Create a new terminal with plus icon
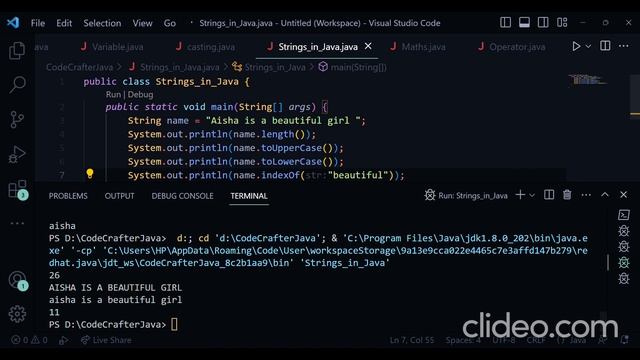This screenshot has width=640, height=360. pos(520,195)
